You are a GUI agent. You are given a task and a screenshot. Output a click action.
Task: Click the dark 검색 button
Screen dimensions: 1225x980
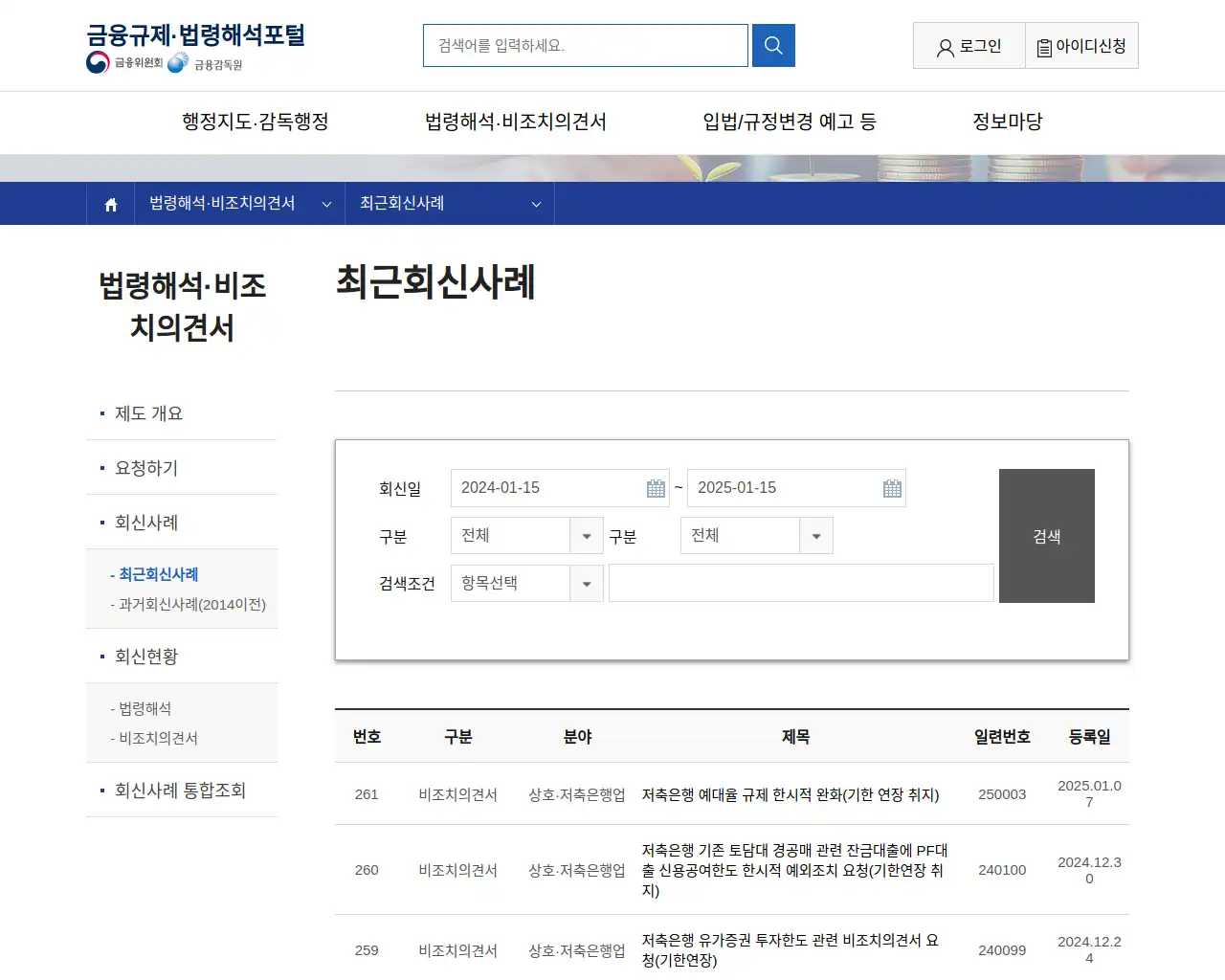(x=1047, y=536)
